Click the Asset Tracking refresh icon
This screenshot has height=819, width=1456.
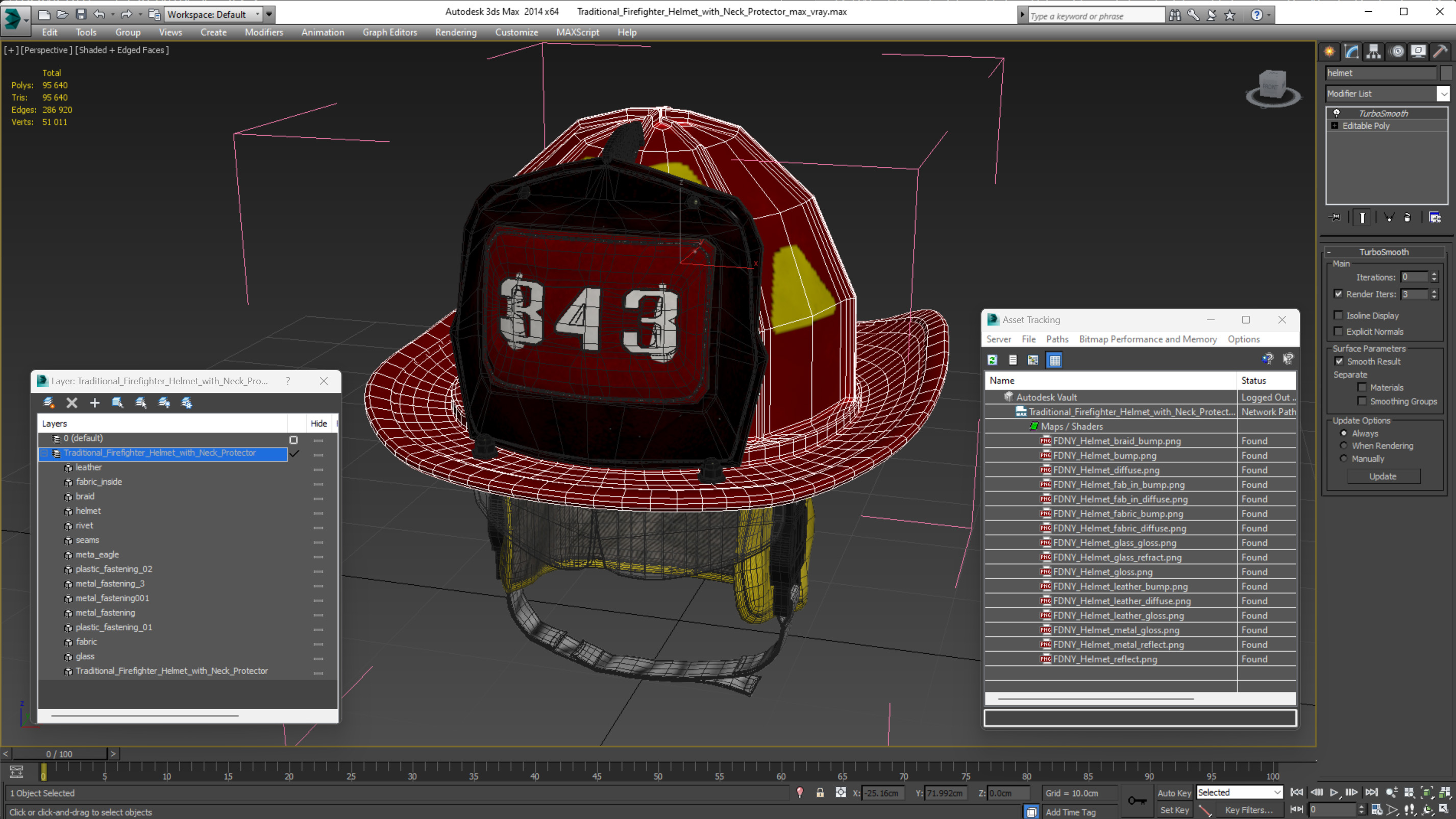(992, 360)
